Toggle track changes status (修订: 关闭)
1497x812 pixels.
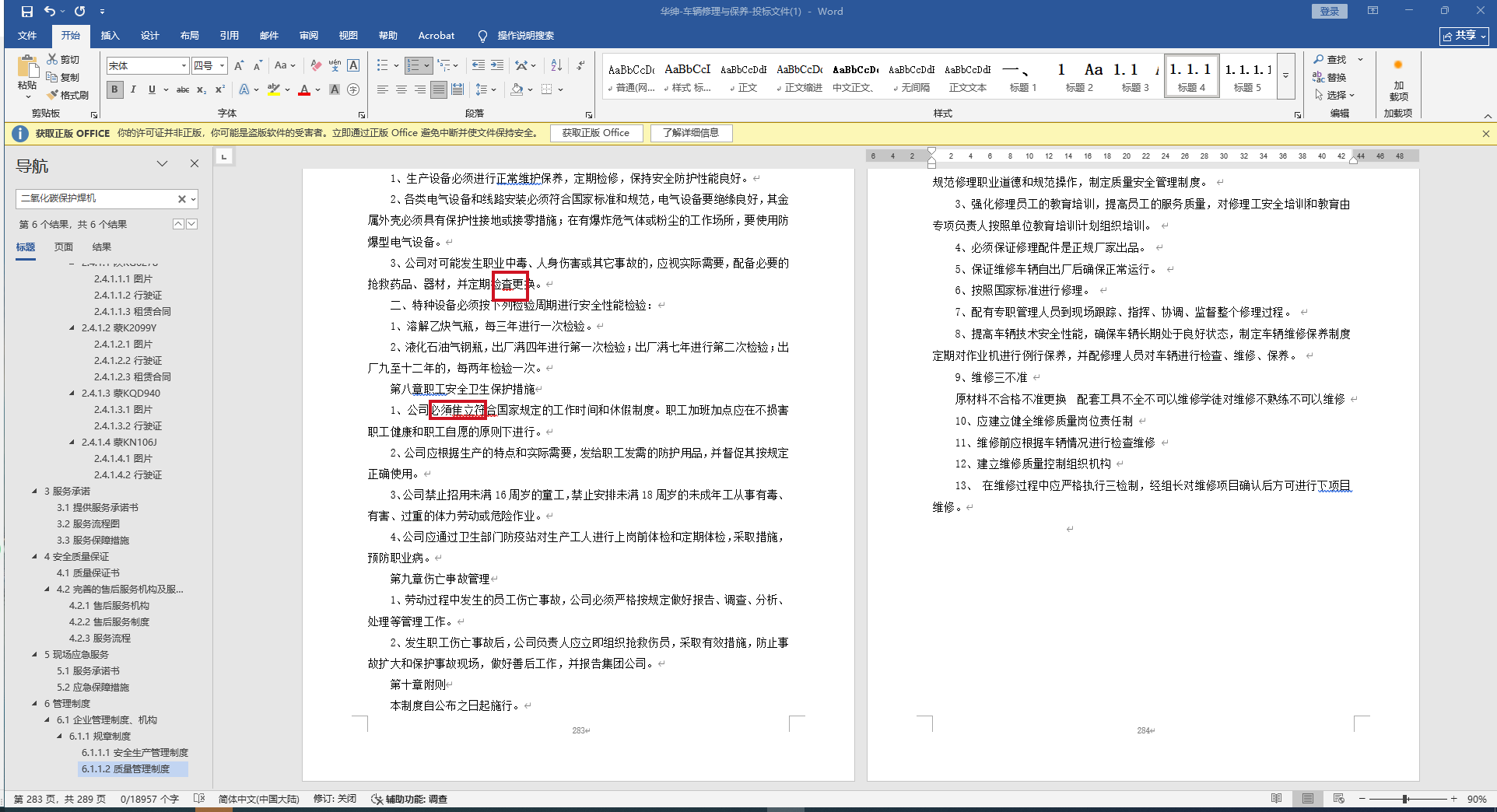click(x=335, y=799)
